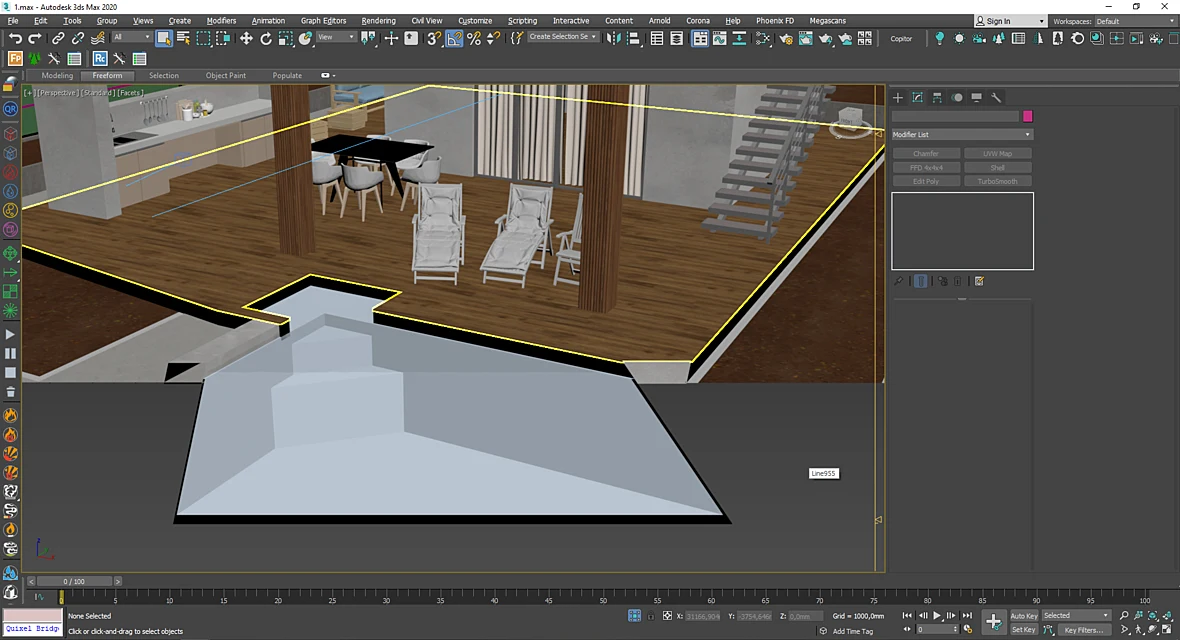Select the Scale transform tool
The width and height of the screenshot is (1180, 640).
[285, 38]
